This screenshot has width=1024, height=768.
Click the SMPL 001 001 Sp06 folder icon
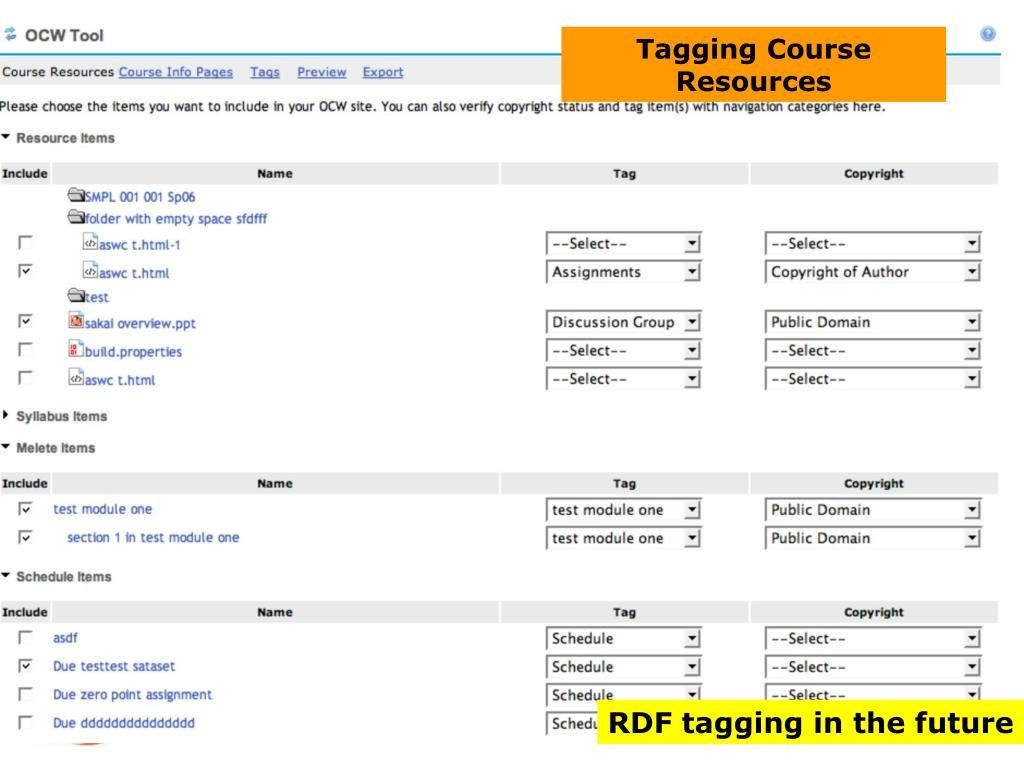tap(76, 195)
